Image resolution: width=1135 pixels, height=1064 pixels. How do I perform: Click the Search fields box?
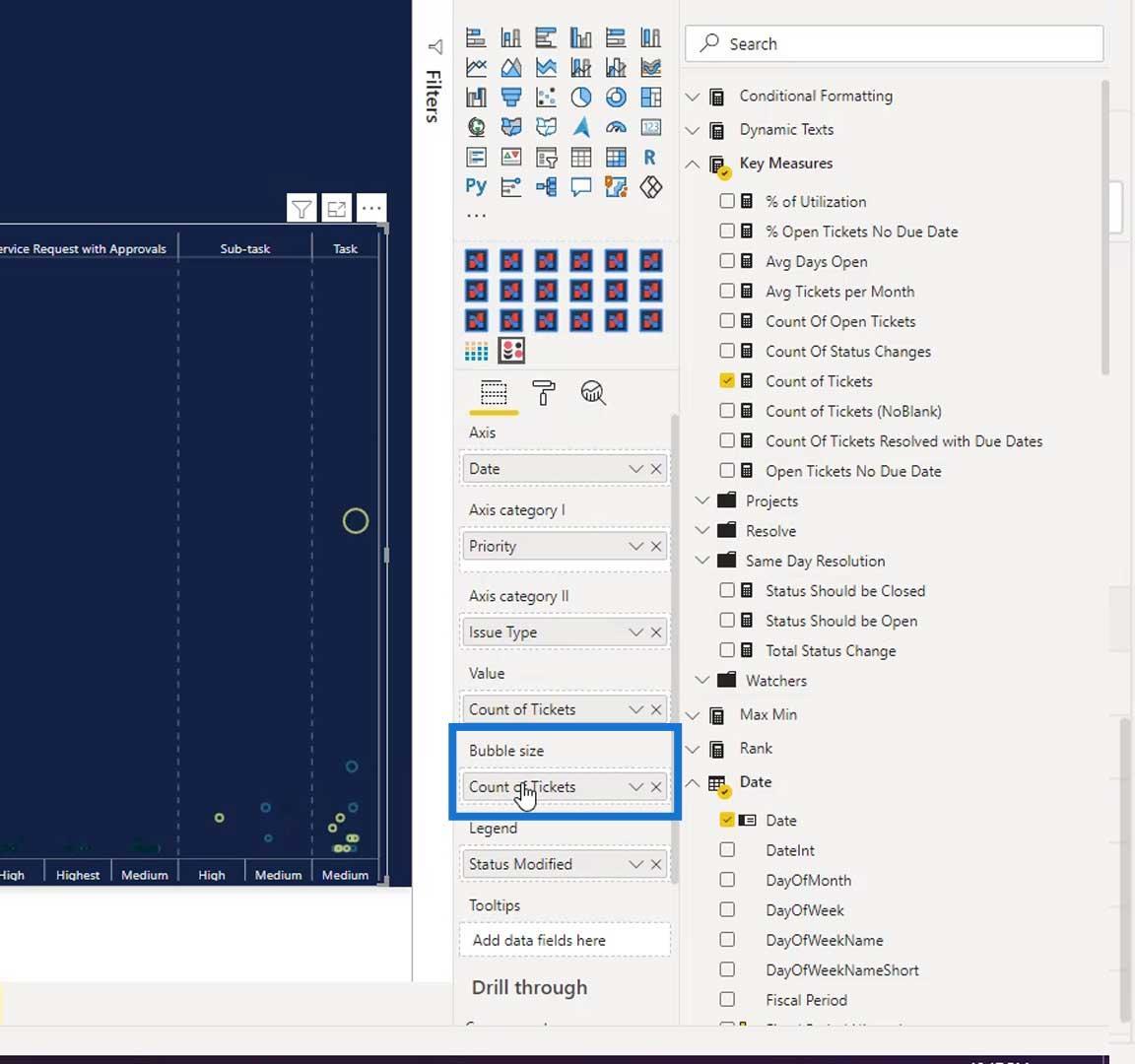894,43
